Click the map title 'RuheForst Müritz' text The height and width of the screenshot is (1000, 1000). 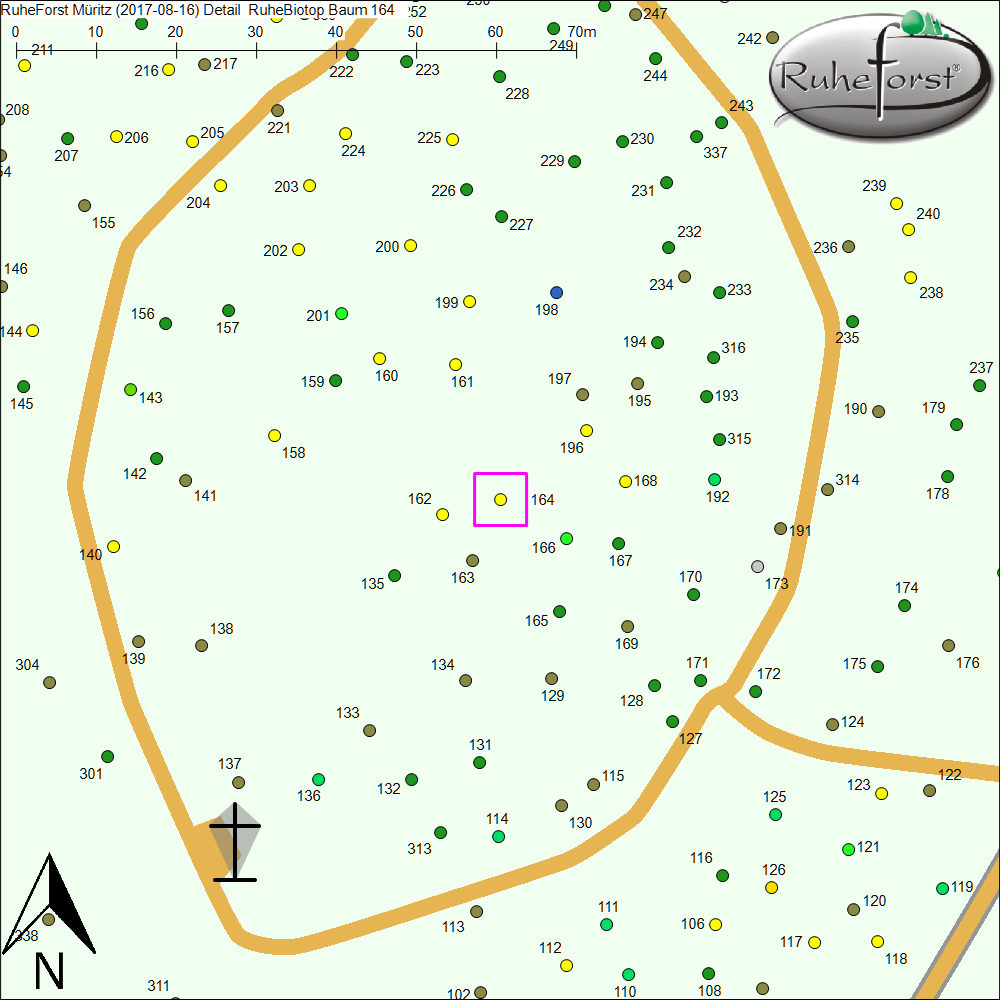(58, 10)
